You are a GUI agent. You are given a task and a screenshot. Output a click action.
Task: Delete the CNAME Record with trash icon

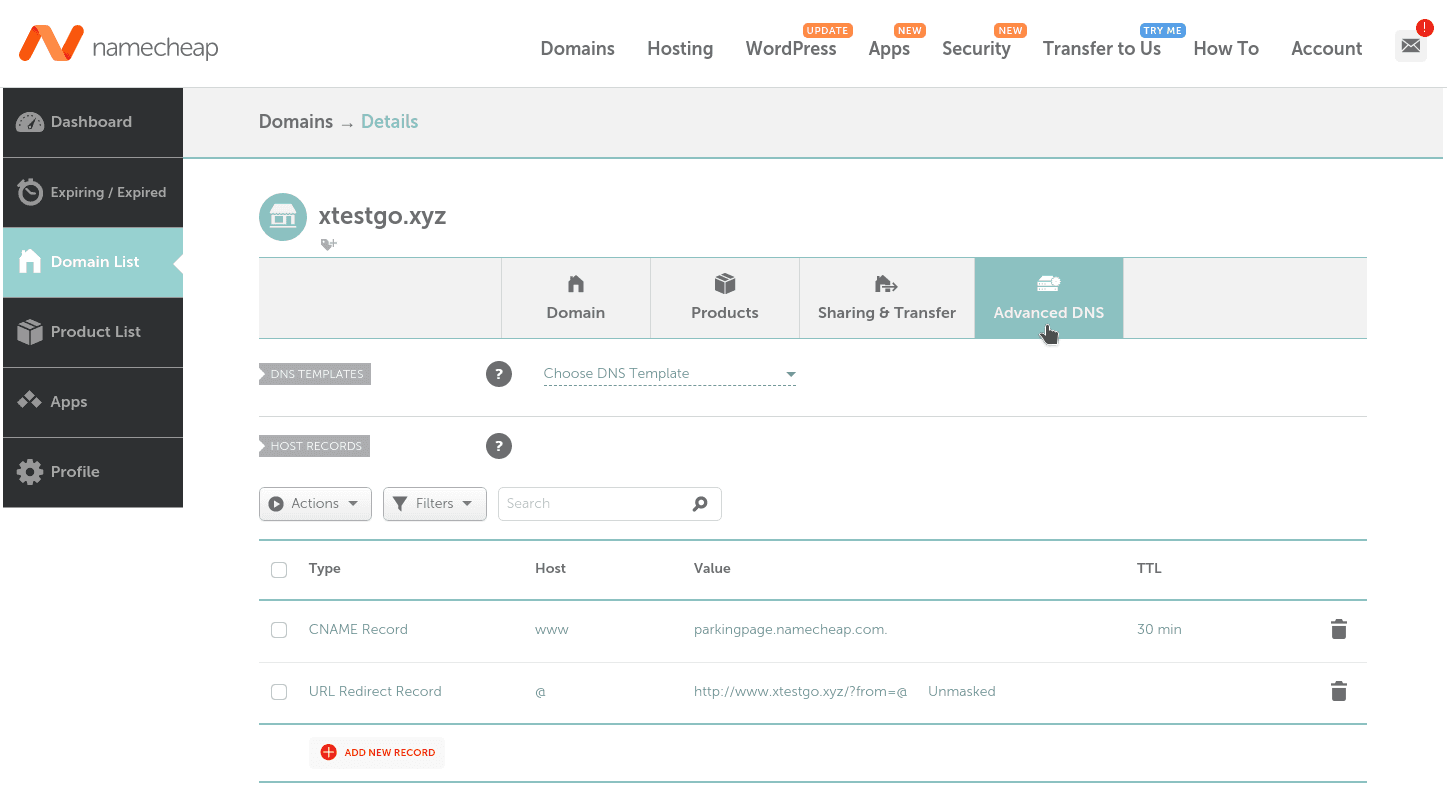(1339, 629)
